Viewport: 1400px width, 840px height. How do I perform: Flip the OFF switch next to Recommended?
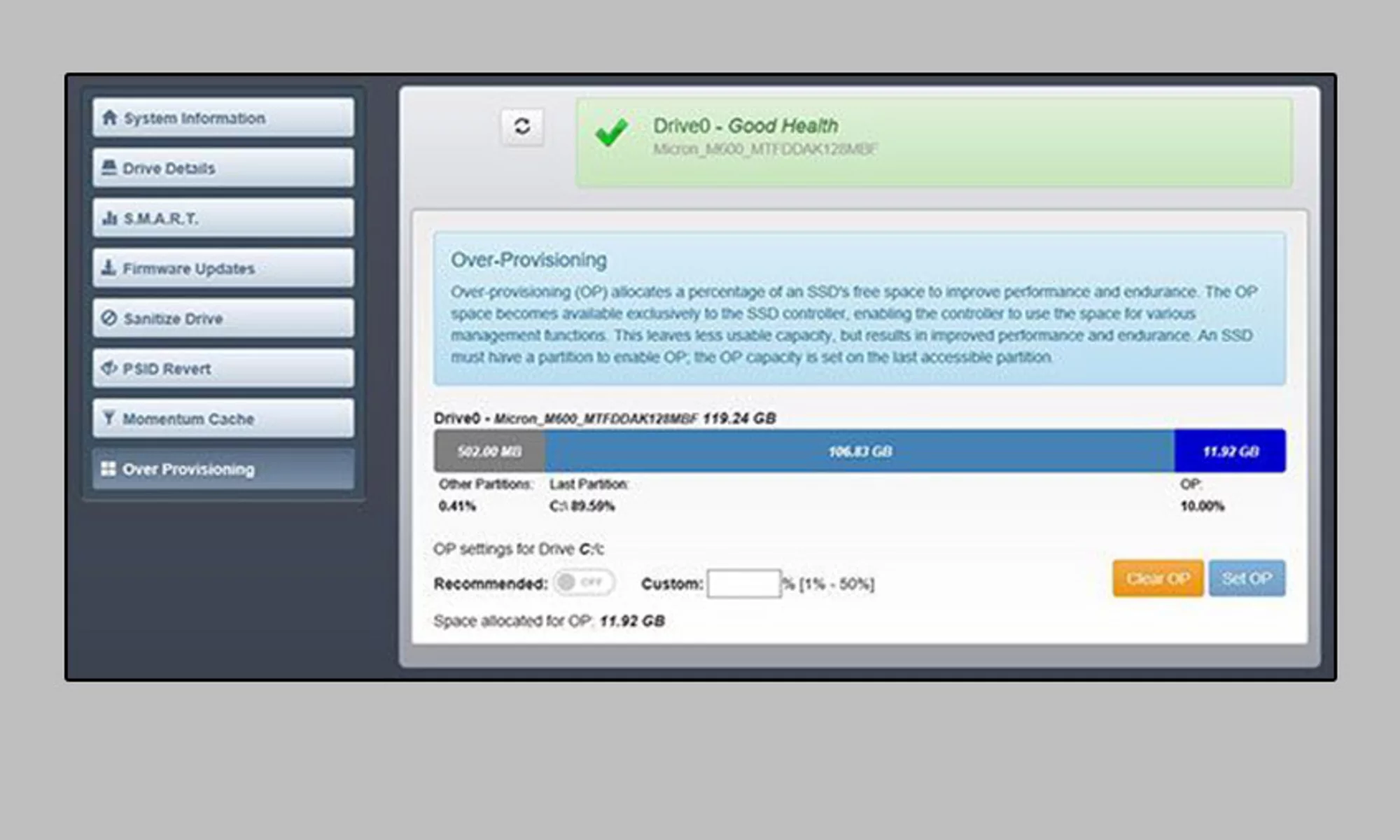coord(584,583)
